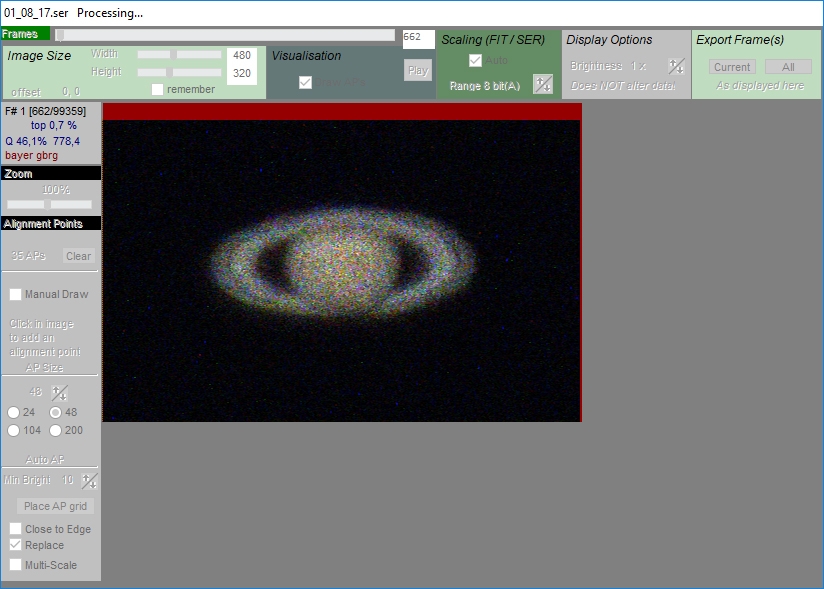
Task: Click the 'bayer gbrg' text
Action: click(32, 156)
